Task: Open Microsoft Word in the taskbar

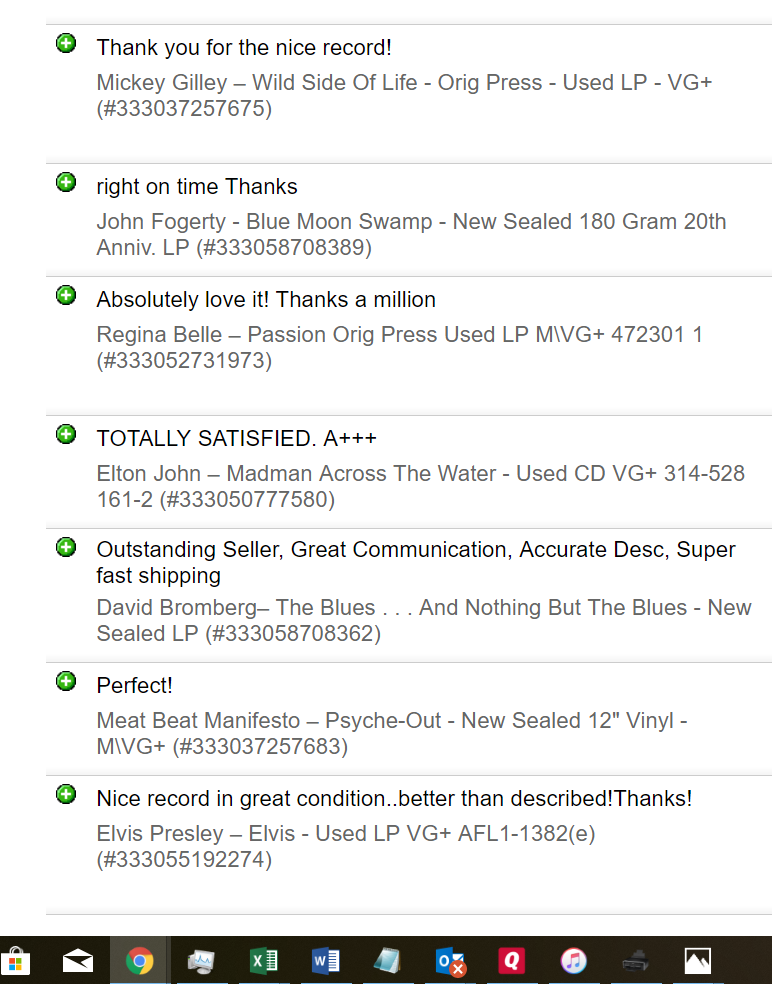Action: [x=325, y=961]
